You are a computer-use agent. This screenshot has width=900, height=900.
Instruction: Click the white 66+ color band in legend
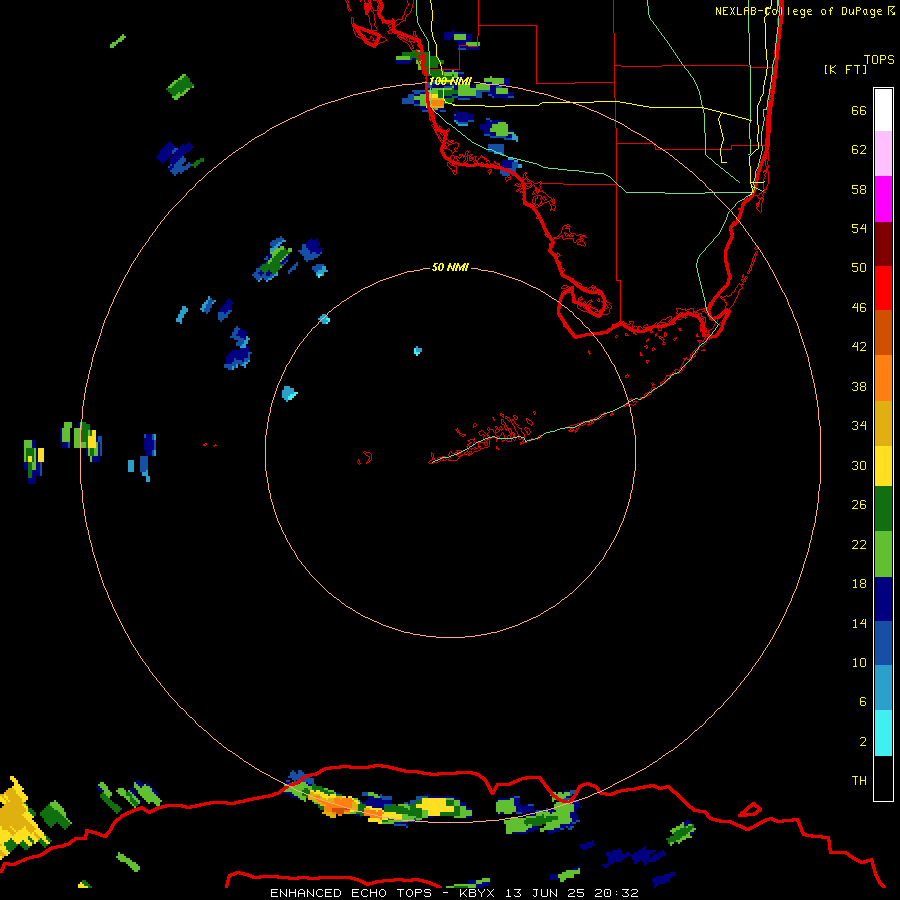click(x=883, y=110)
